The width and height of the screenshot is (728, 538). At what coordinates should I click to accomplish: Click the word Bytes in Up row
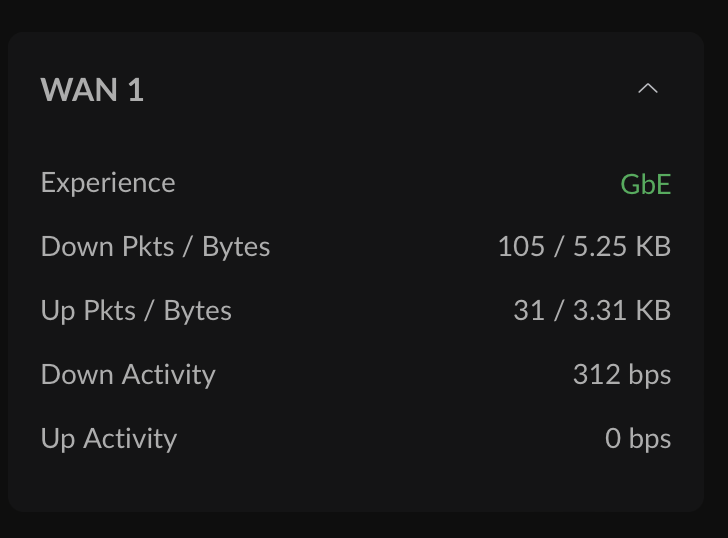[x=197, y=311]
